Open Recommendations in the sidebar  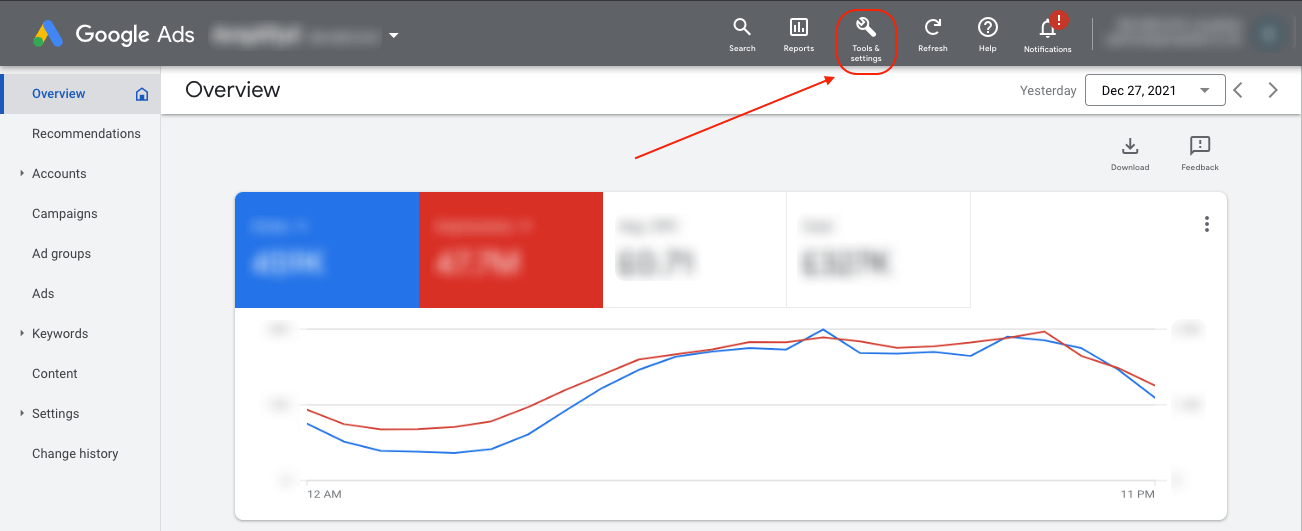coord(86,134)
